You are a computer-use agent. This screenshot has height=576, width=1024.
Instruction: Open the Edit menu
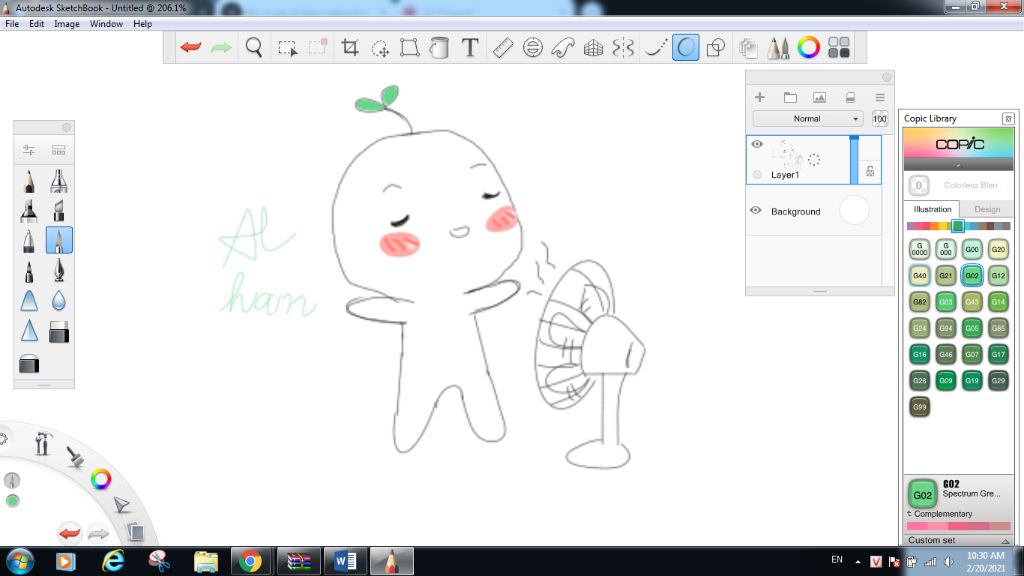37,24
